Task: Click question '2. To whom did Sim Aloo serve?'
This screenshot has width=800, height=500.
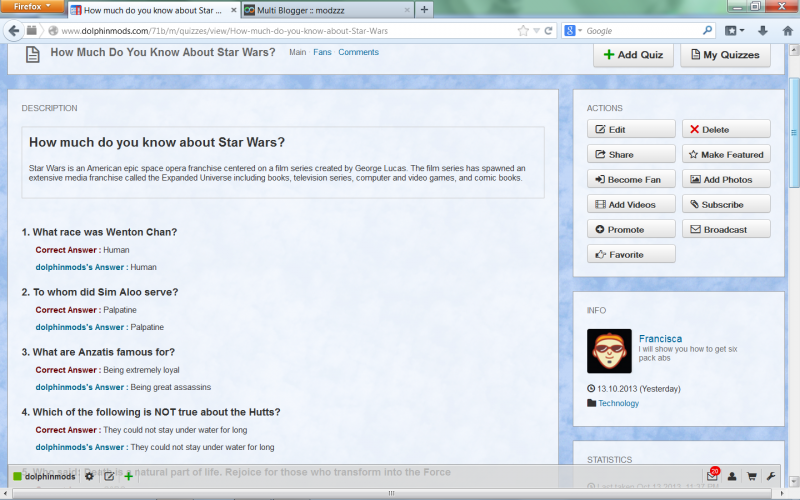Action: [x=100, y=292]
